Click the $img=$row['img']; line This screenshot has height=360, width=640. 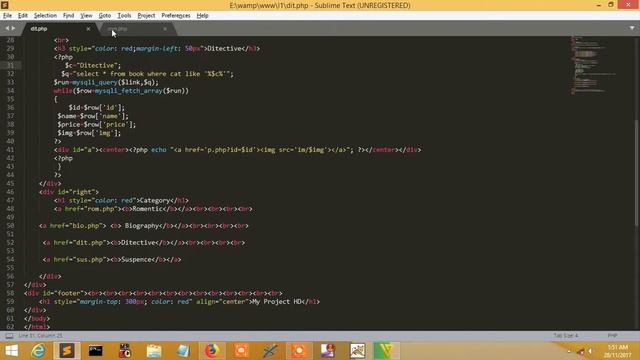(x=89, y=133)
